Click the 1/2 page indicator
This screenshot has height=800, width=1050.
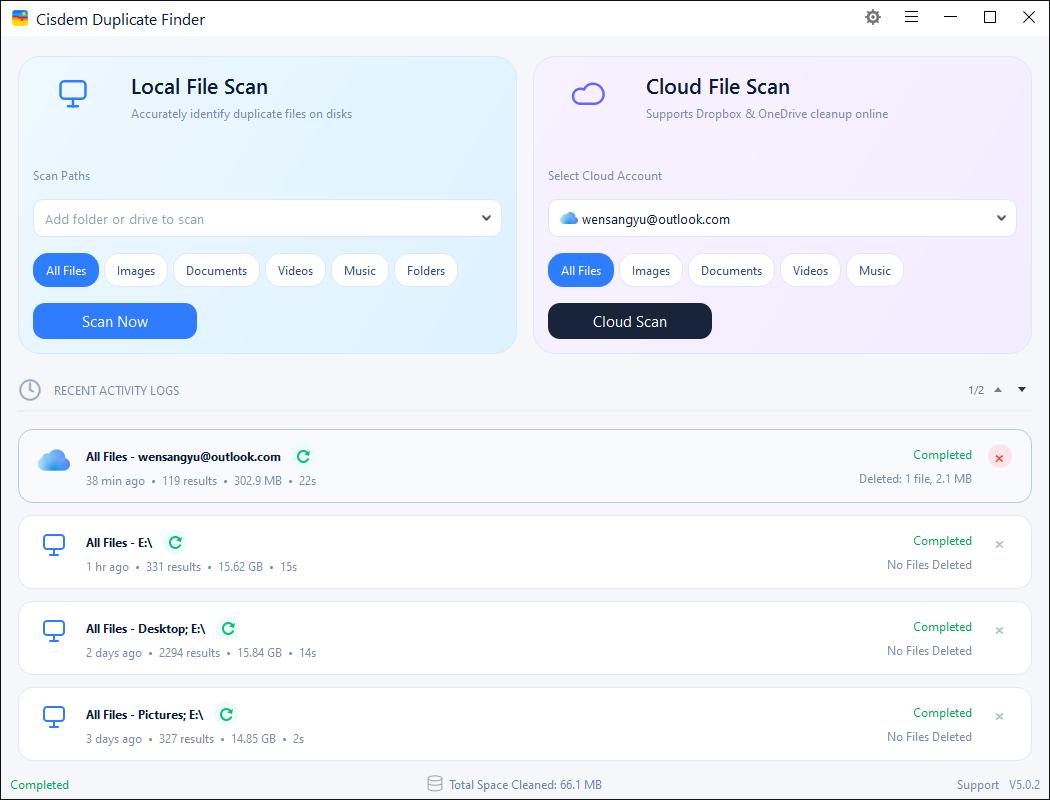976,390
